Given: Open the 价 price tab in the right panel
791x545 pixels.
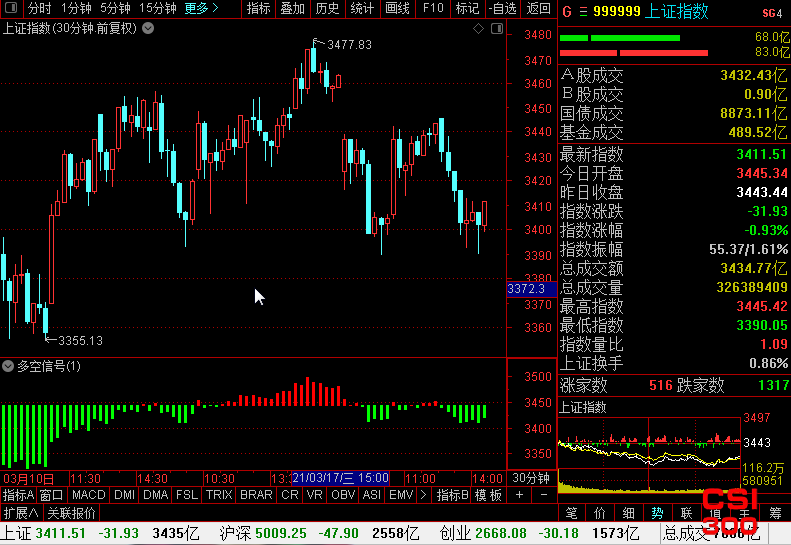Looking at the screenshot, I should [x=600, y=513].
